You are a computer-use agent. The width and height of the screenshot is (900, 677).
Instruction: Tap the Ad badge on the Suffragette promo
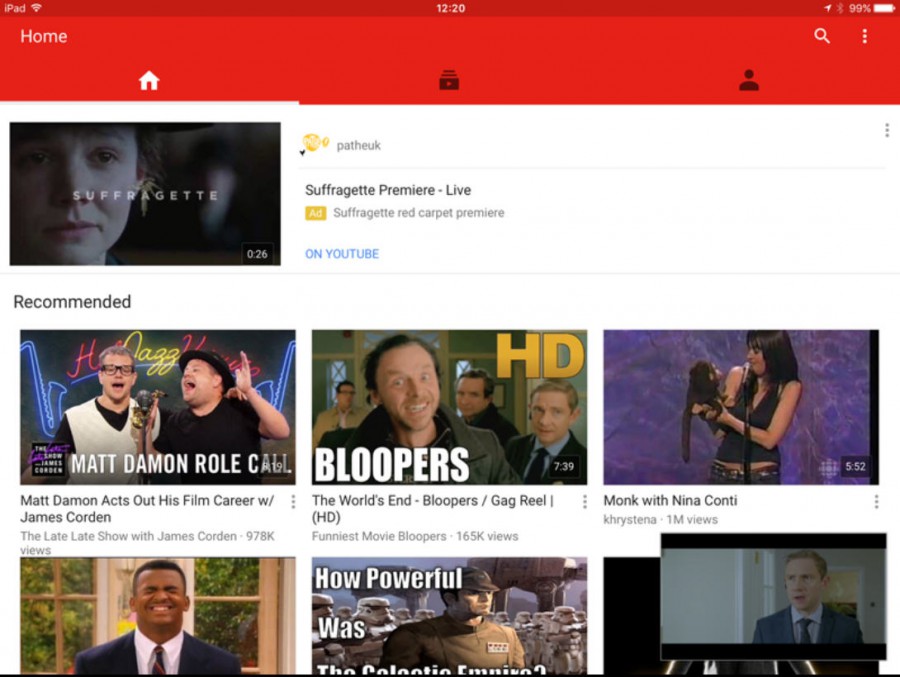316,212
